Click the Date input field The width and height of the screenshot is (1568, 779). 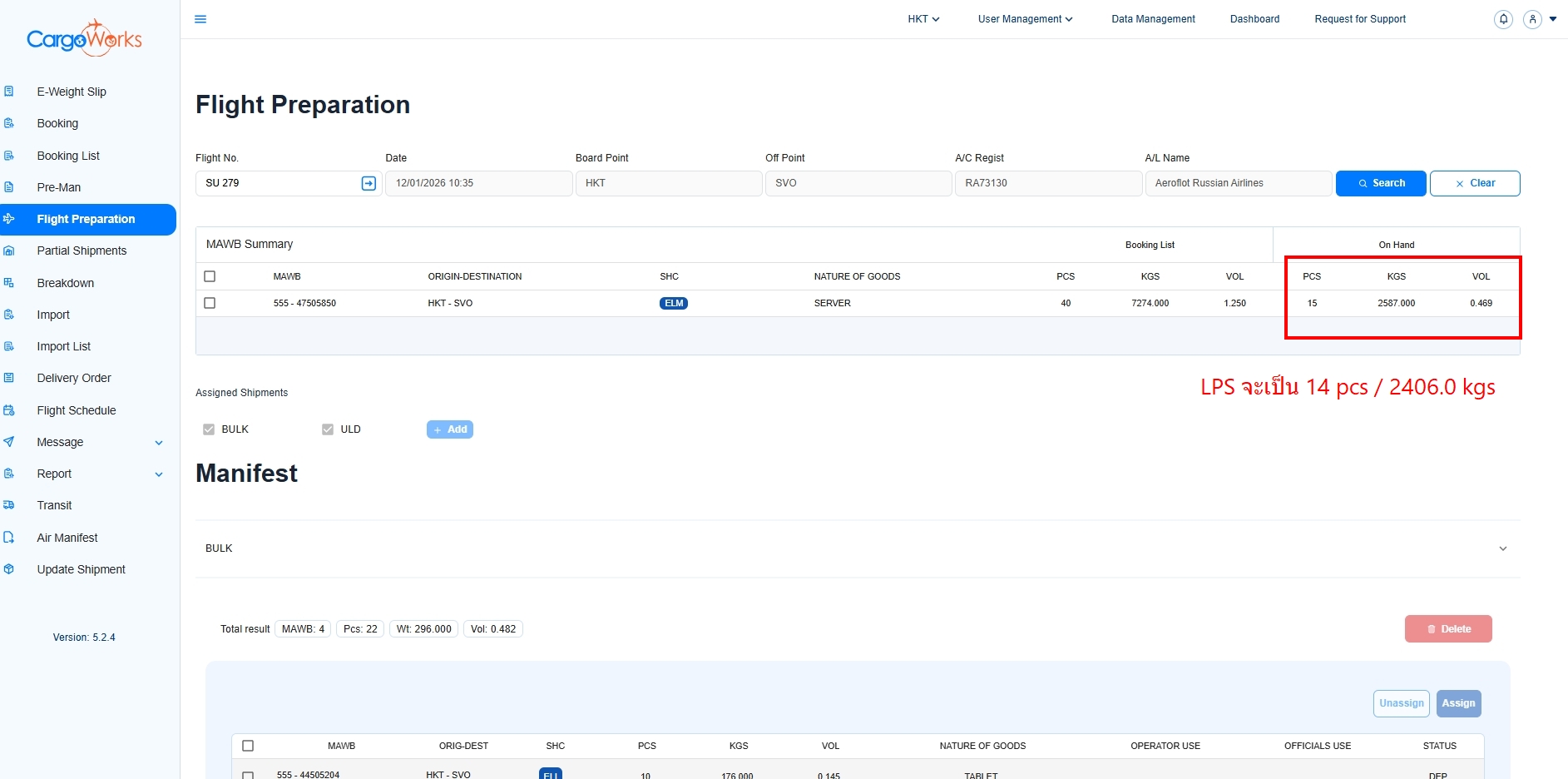point(478,183)
